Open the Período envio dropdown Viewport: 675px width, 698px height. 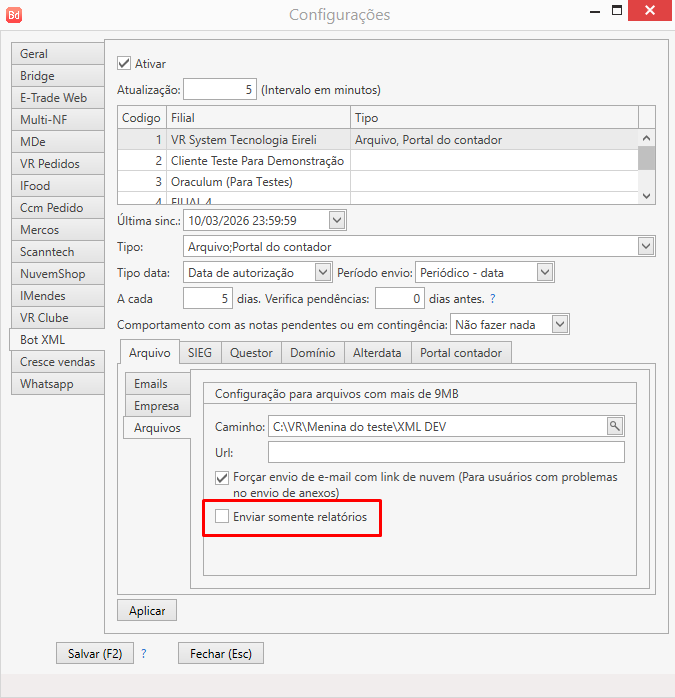click(544, 272)
